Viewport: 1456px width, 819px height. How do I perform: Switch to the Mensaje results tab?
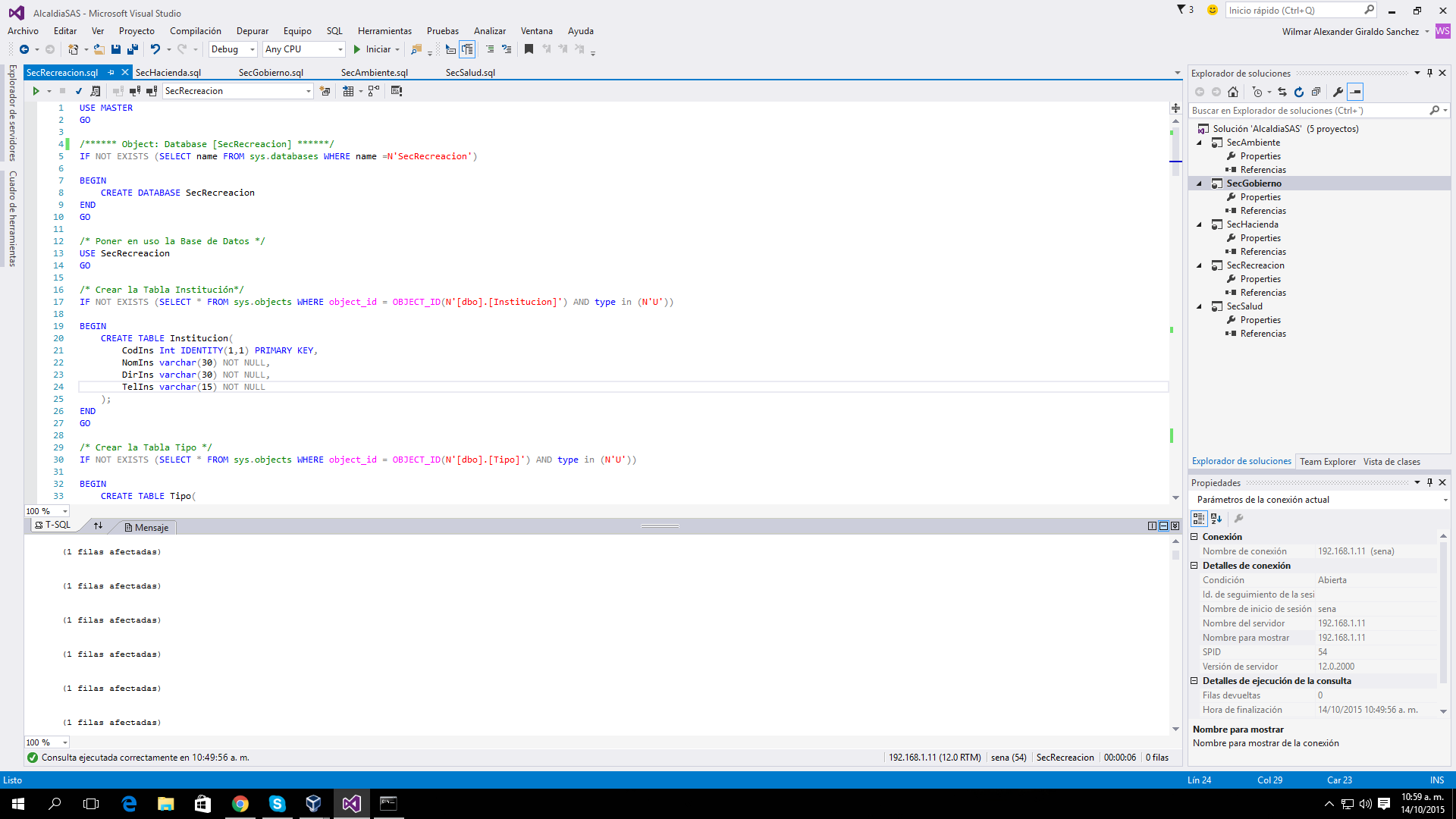point(147,528)
